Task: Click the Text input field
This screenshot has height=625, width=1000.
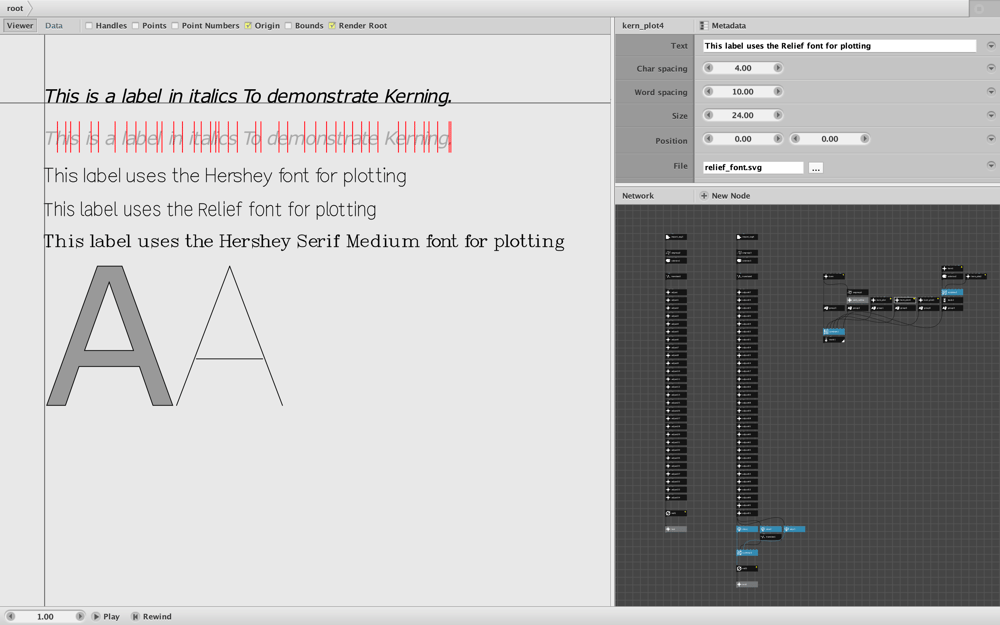Action: click(x=839, y=46)
